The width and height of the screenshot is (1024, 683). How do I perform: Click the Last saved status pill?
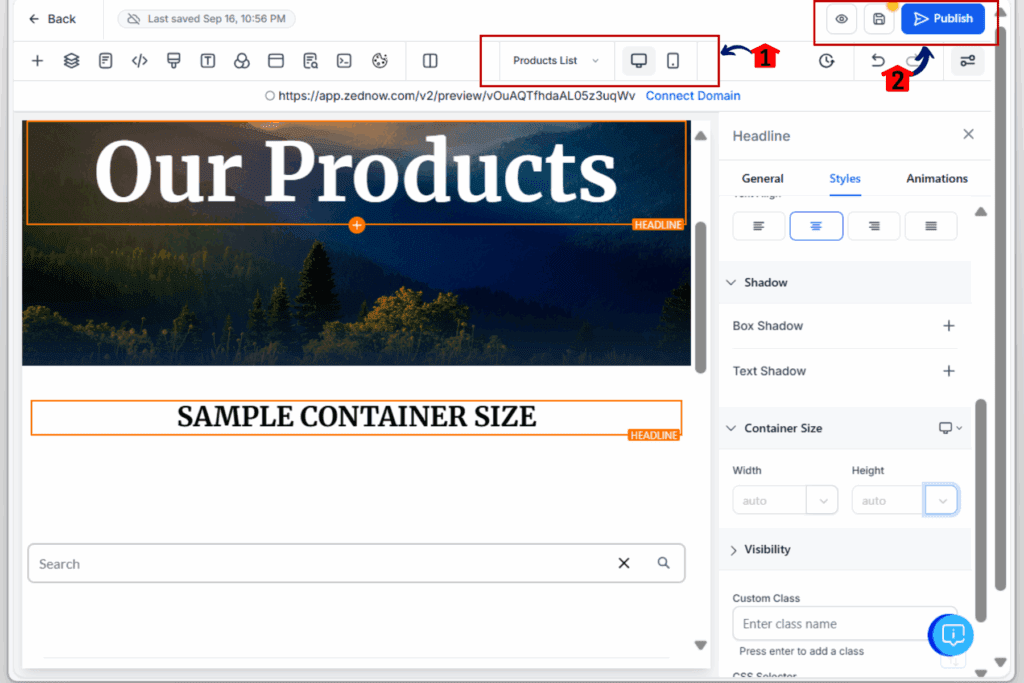206,19
